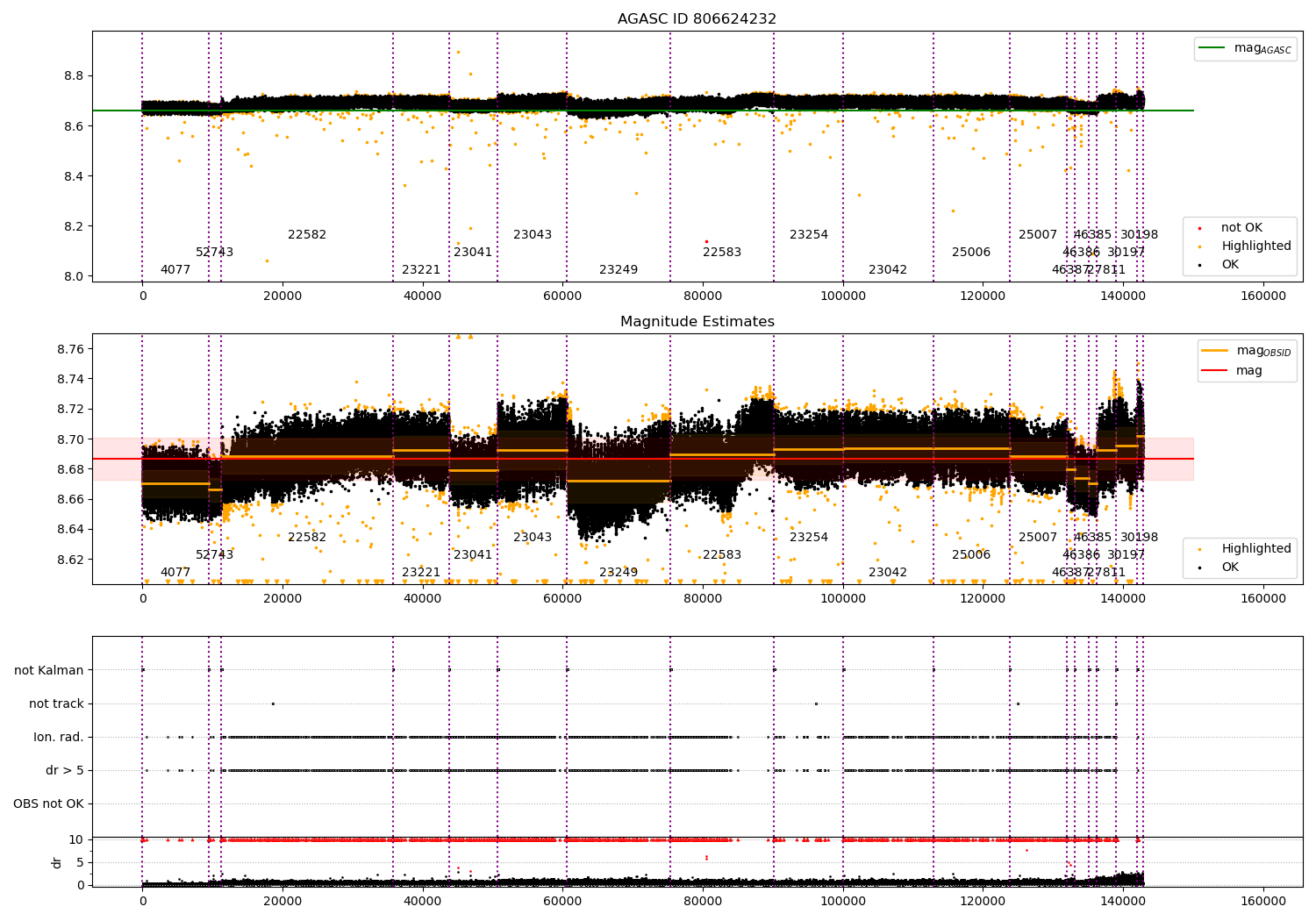The image size is (1316, 921).
Task: Click obsid label 22583 in Magnitude Estimates plot
Action: (x=722, y=554)
